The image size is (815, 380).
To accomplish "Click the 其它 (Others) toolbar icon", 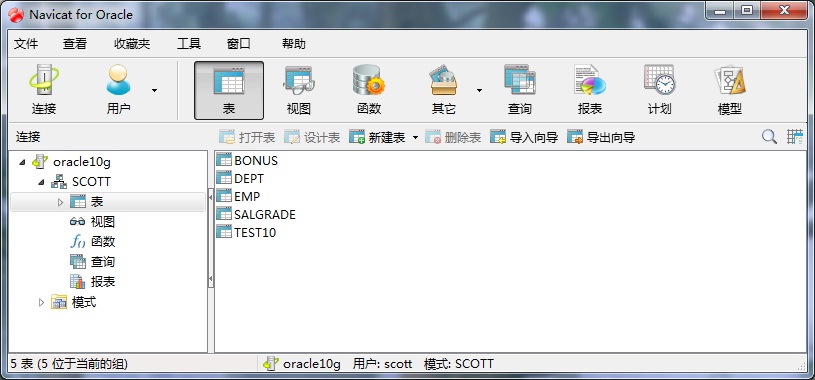I will [x=443, y=90].
